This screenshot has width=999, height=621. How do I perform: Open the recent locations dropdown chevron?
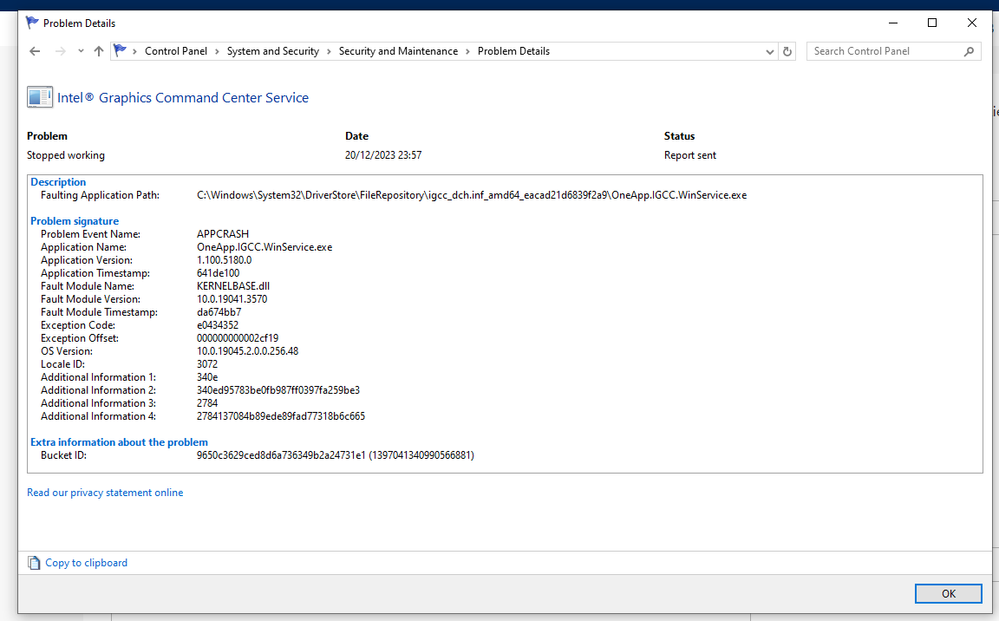tap(81, 51)
